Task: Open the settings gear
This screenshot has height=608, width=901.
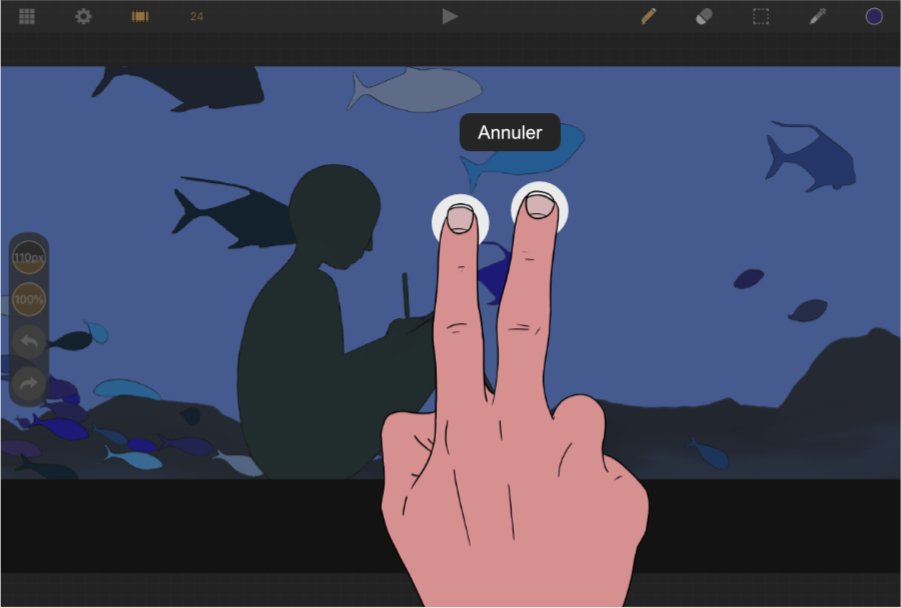Action: 83,17
